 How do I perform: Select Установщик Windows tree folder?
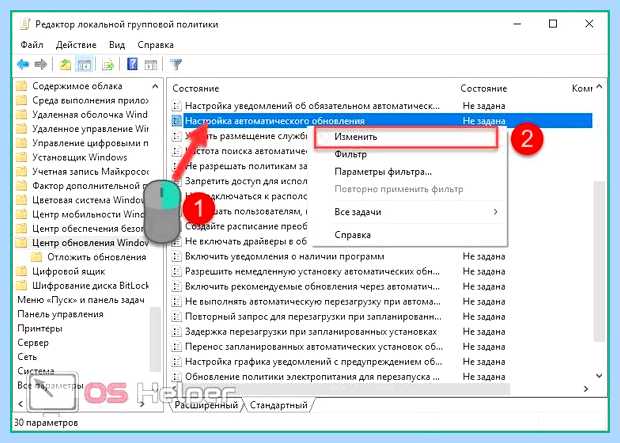coord(79,157)
